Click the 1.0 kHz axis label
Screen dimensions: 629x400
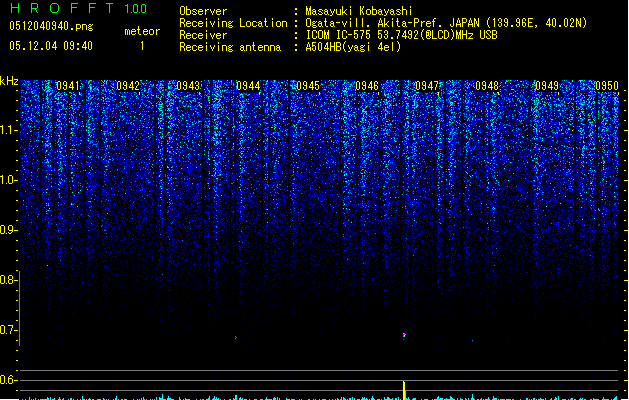click(9, 180)
